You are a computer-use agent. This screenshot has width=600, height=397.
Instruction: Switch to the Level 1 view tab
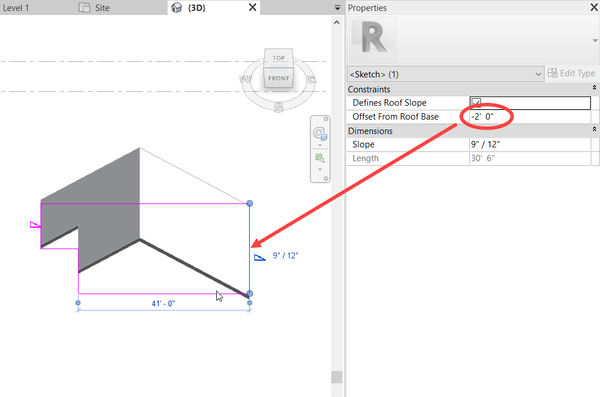pyautogui.click(x=16, y=8)
